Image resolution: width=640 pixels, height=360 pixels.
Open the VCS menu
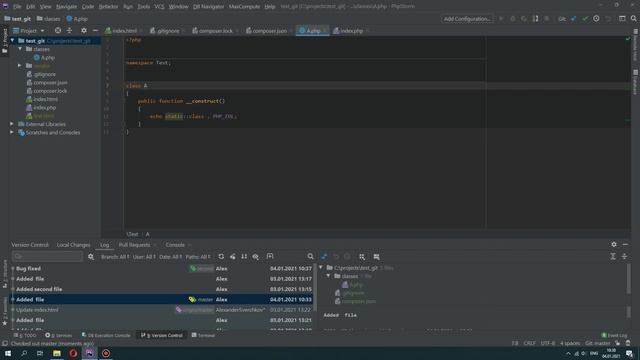pyautogui.click(x=159, y=7)
